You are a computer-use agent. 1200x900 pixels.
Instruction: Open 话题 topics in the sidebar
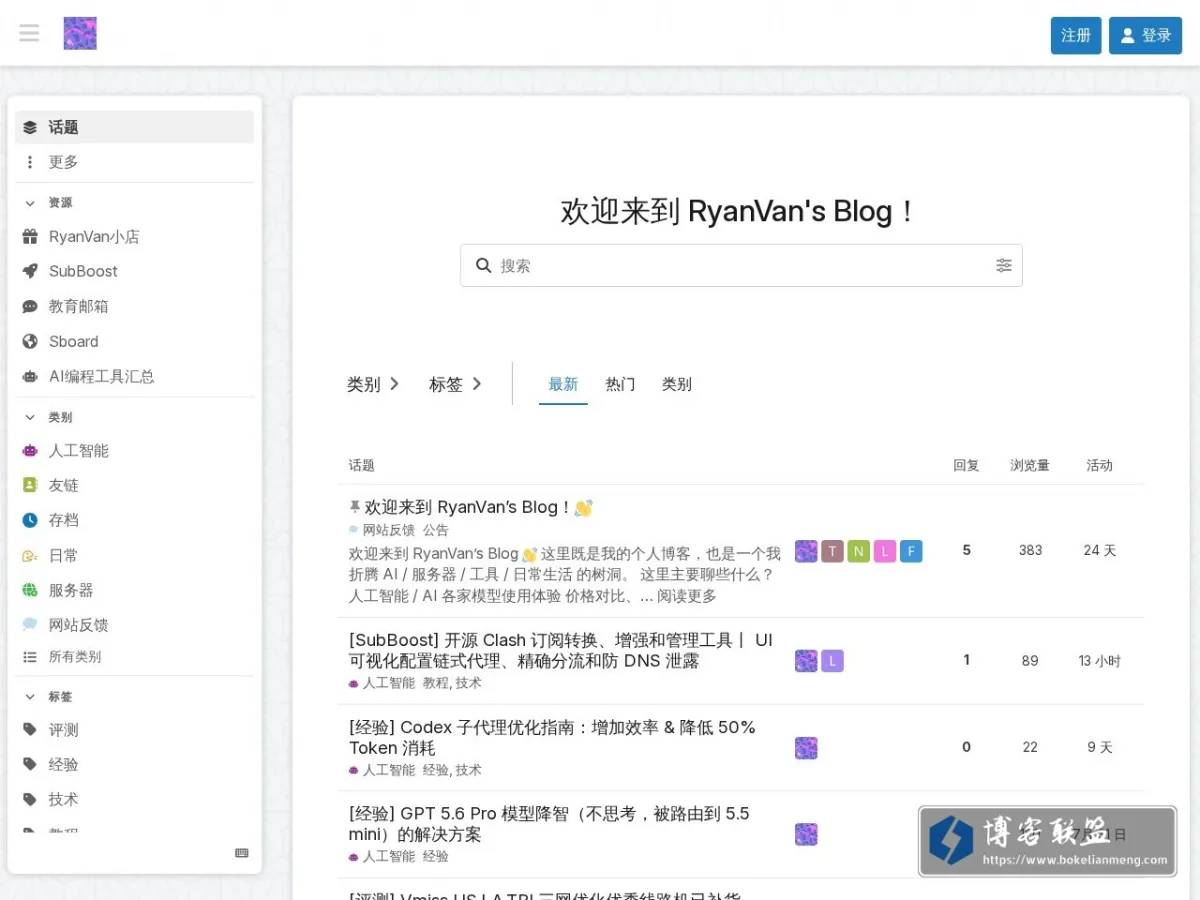point(134,127)
